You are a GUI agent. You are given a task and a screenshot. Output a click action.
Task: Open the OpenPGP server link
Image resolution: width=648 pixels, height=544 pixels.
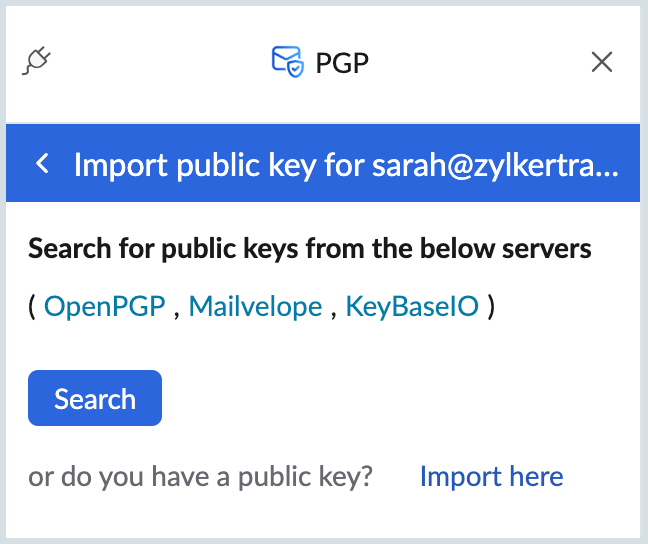tap(105, 306)
